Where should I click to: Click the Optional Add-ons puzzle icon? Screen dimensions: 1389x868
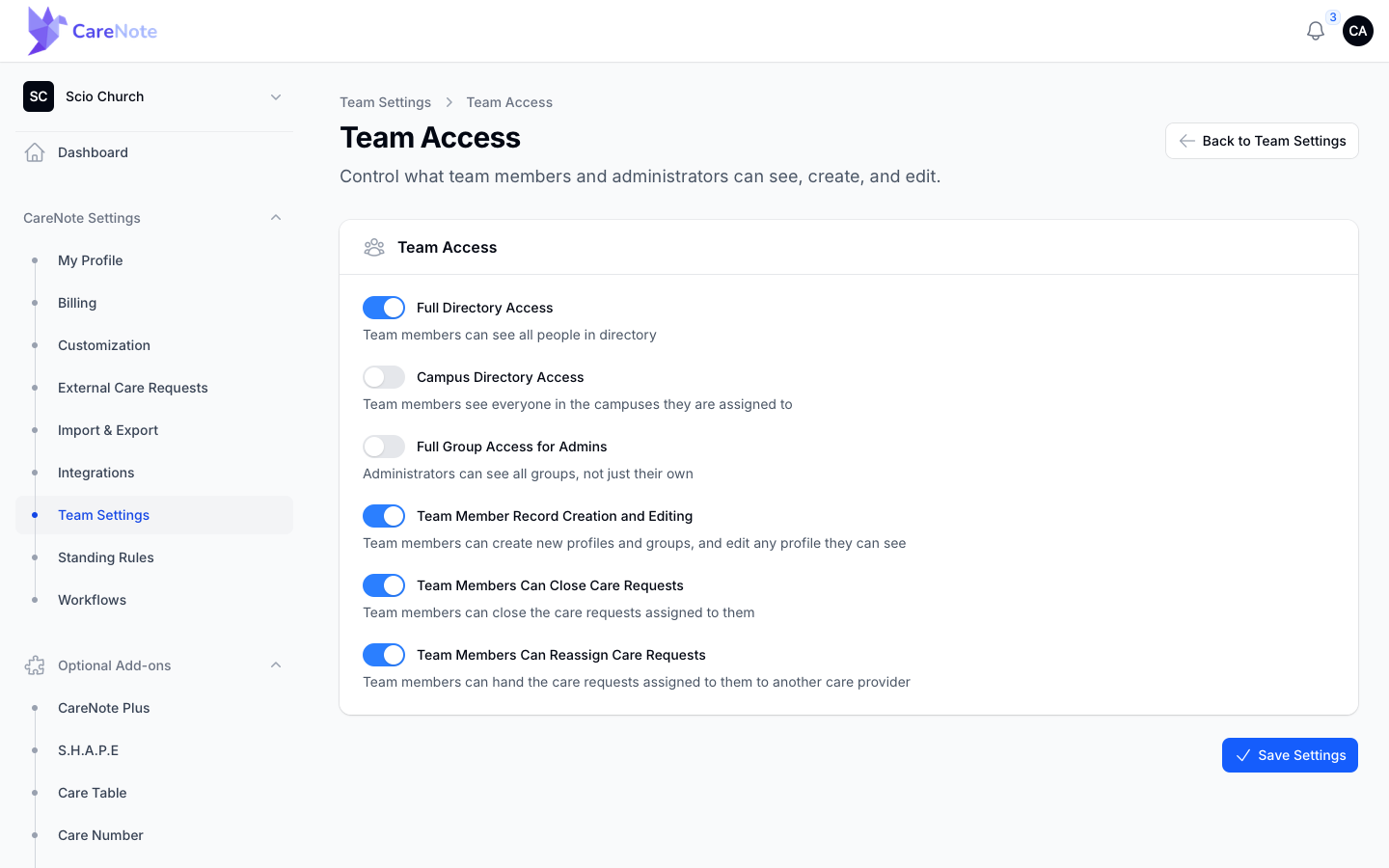click(x=35, y=665)
